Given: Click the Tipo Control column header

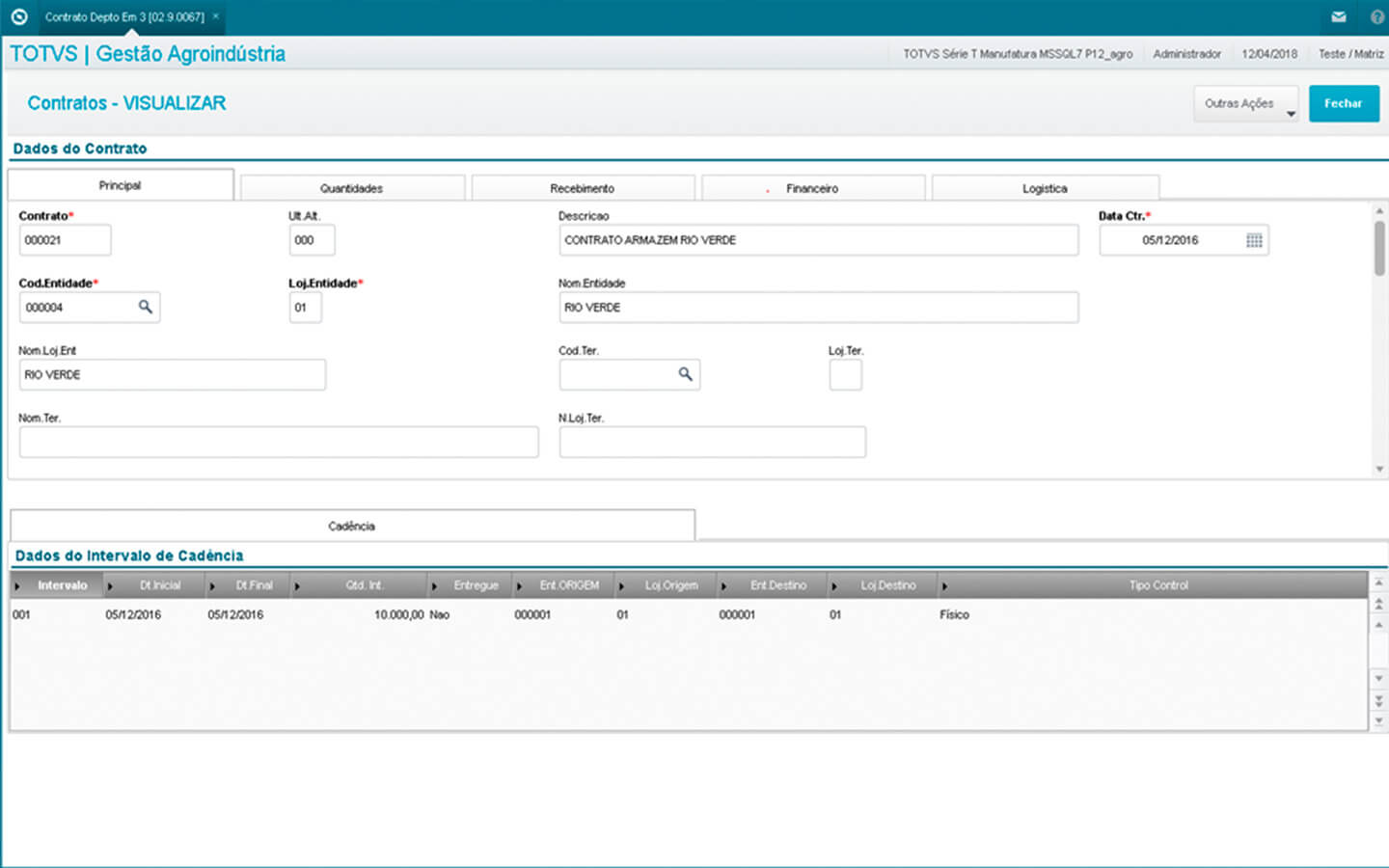Looking at the screenshot, I should pos(1157,585).
